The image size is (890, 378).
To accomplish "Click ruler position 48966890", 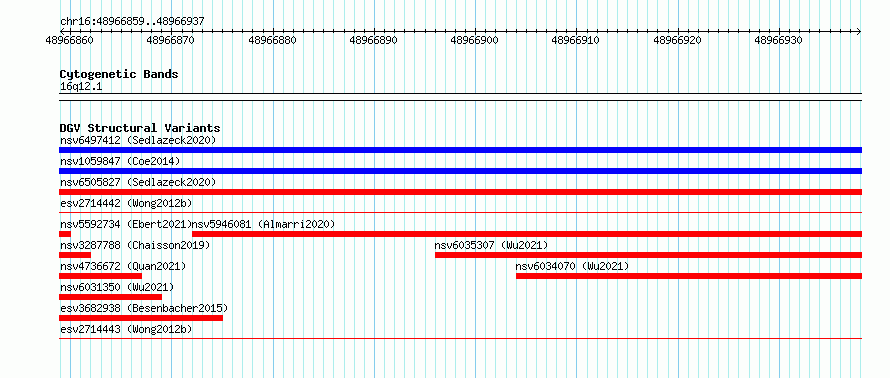I will tap(373, 40).
